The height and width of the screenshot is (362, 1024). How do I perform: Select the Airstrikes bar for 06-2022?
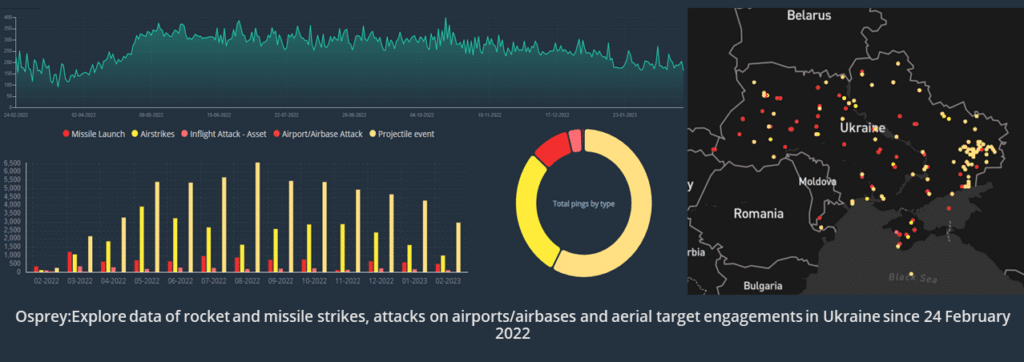coord(176,245)
